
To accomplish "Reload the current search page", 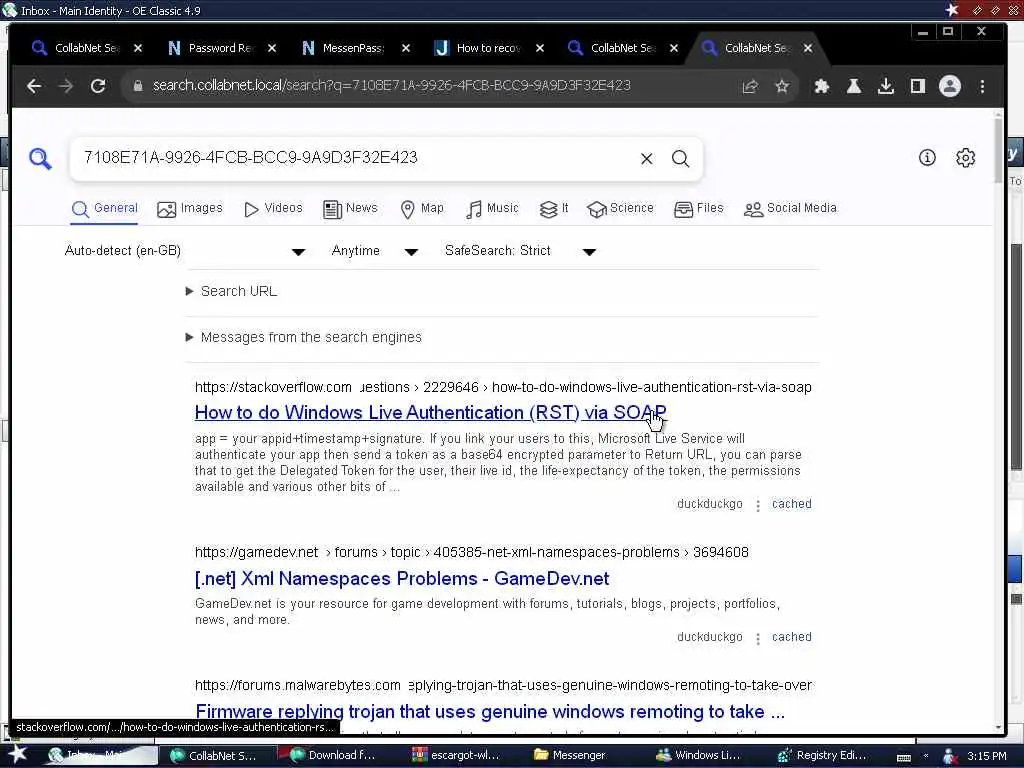I will pyautogui.click(x=98, y=86).
